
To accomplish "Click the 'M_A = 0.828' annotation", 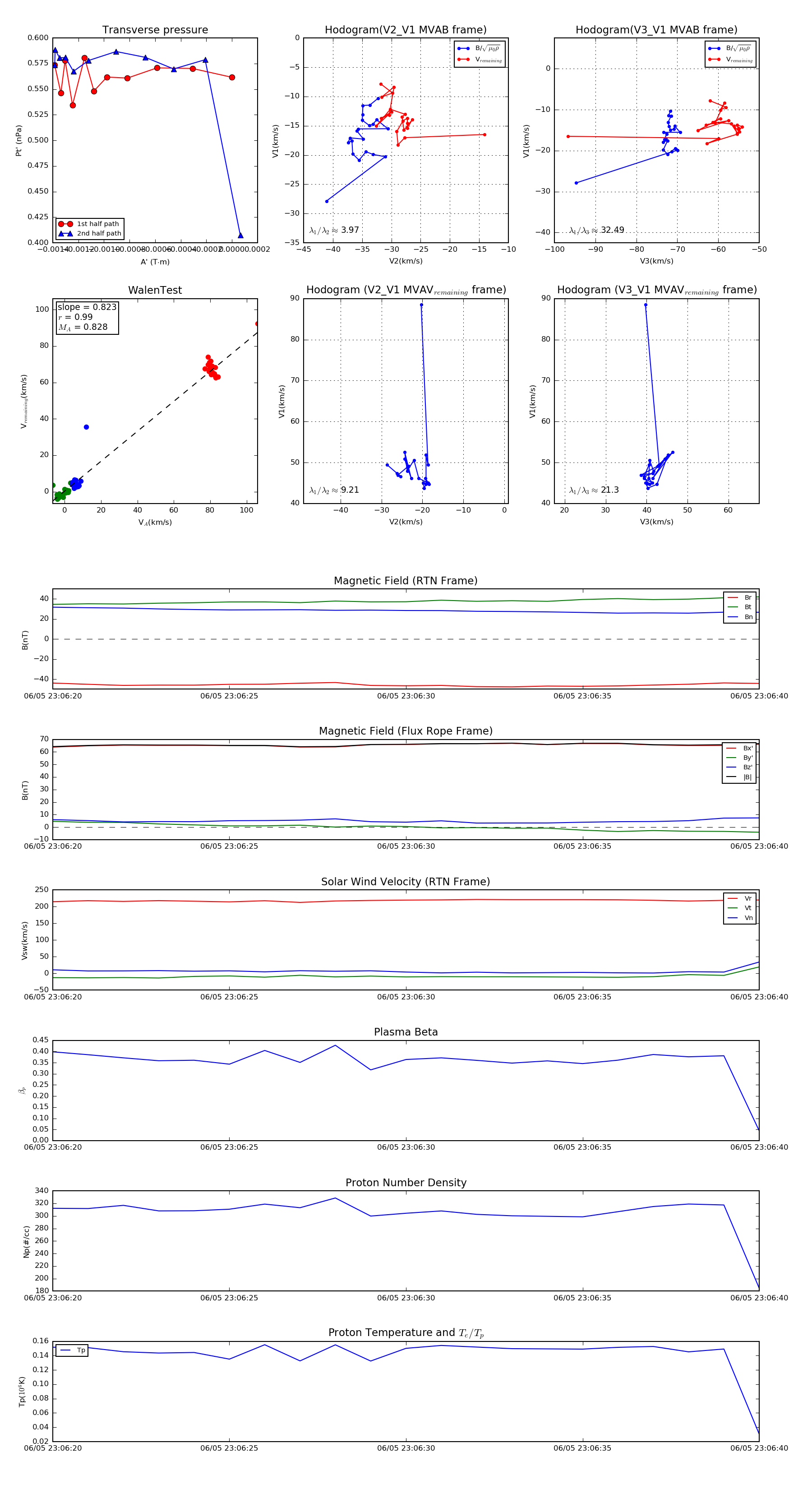I will (x=83, y=327).
